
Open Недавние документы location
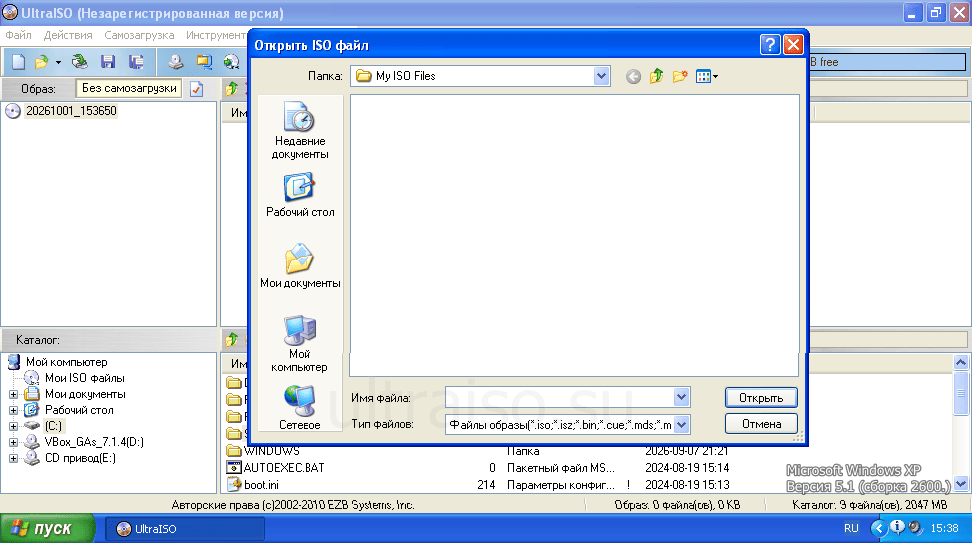pyautogui.click(x=300, y=131)
